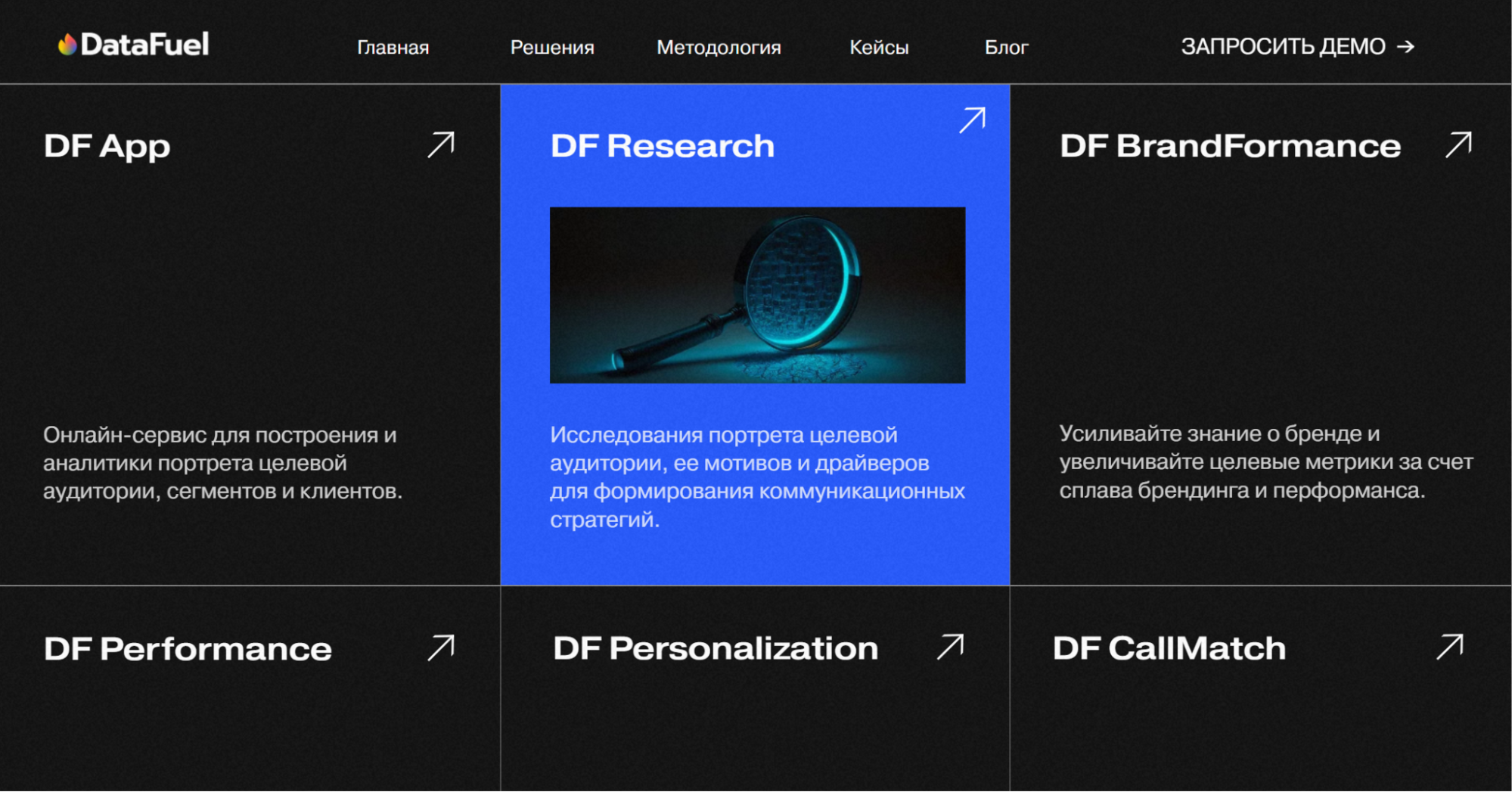Click text 'аудитории, сегментов и клиентов.'
The image size is (1512, 792).
coord(222,491)
